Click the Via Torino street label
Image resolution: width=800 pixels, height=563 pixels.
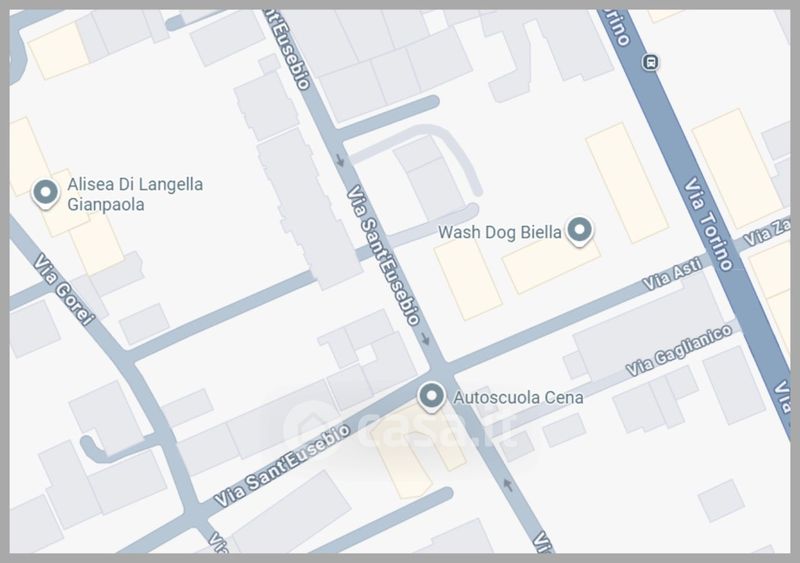tap(708, 224)
